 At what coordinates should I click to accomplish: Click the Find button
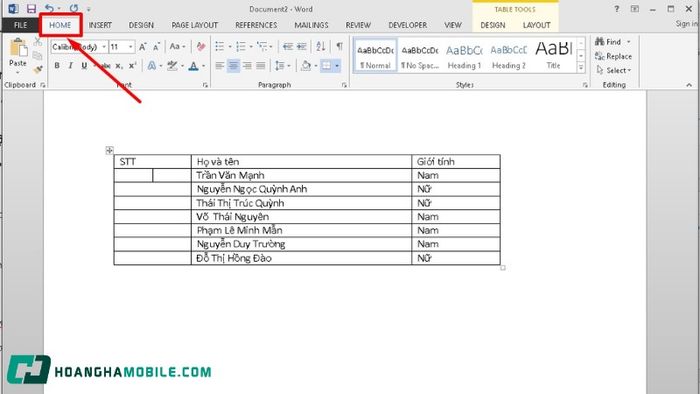pos(608,42)
